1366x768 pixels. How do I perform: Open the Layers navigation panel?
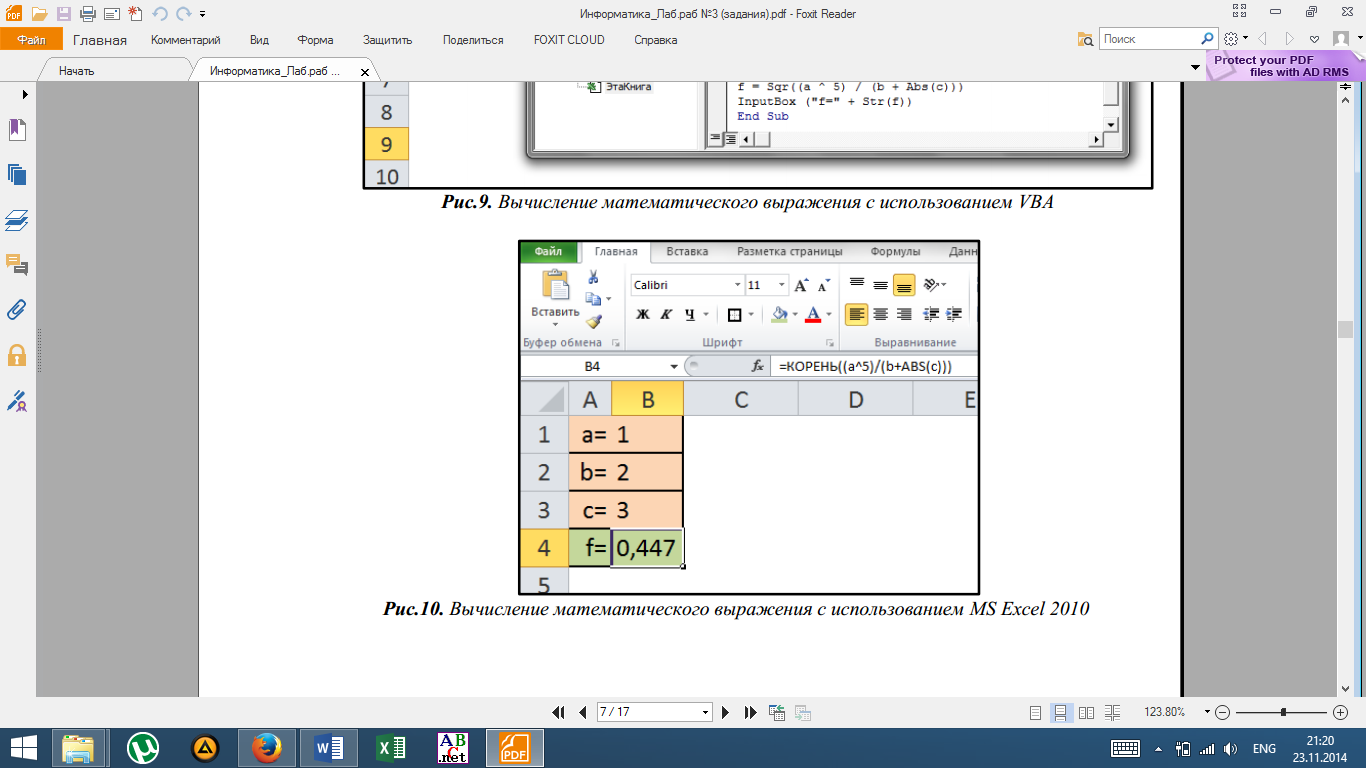[17, 220]
